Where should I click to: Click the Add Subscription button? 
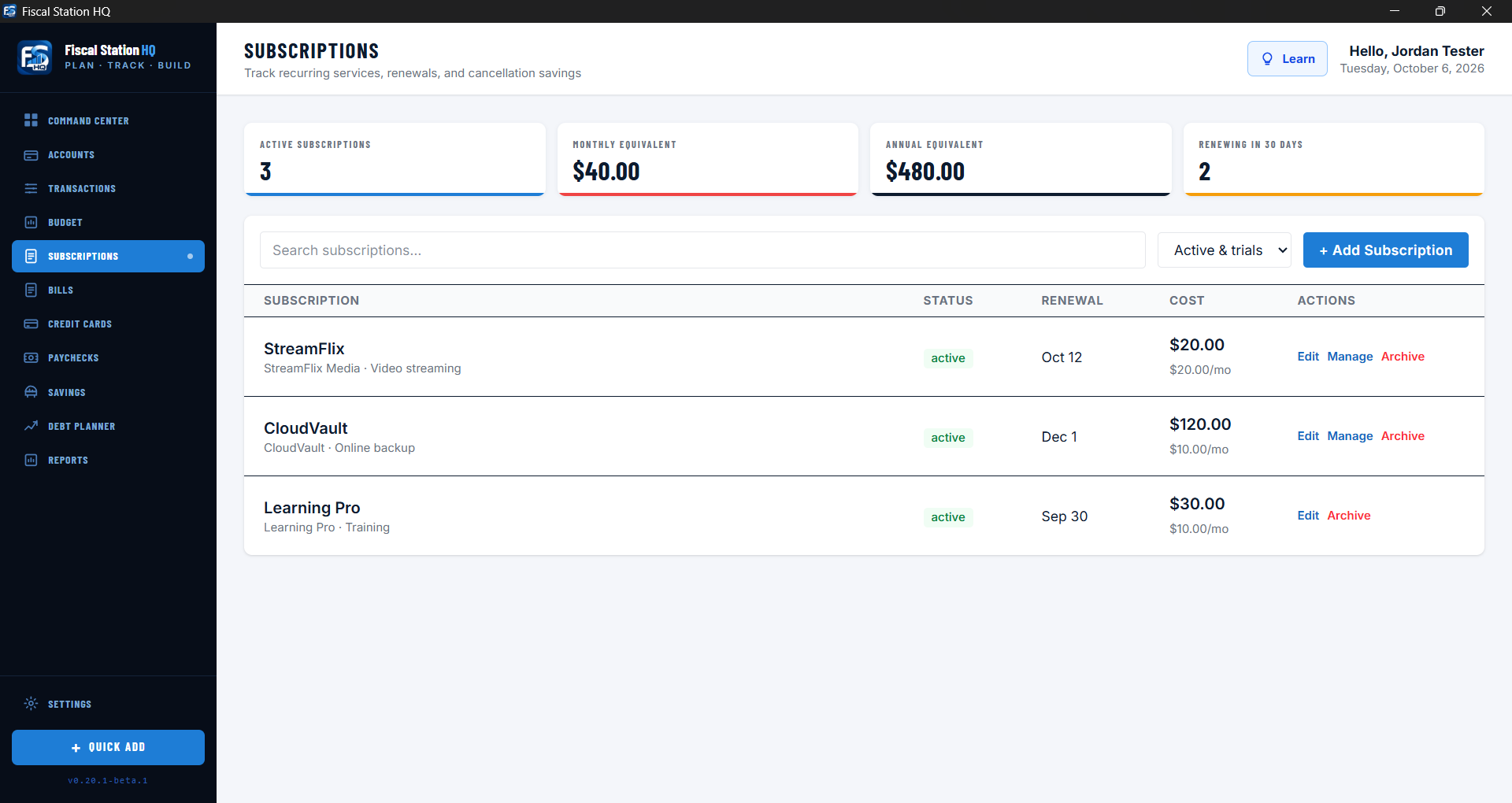click(1385, 250)
